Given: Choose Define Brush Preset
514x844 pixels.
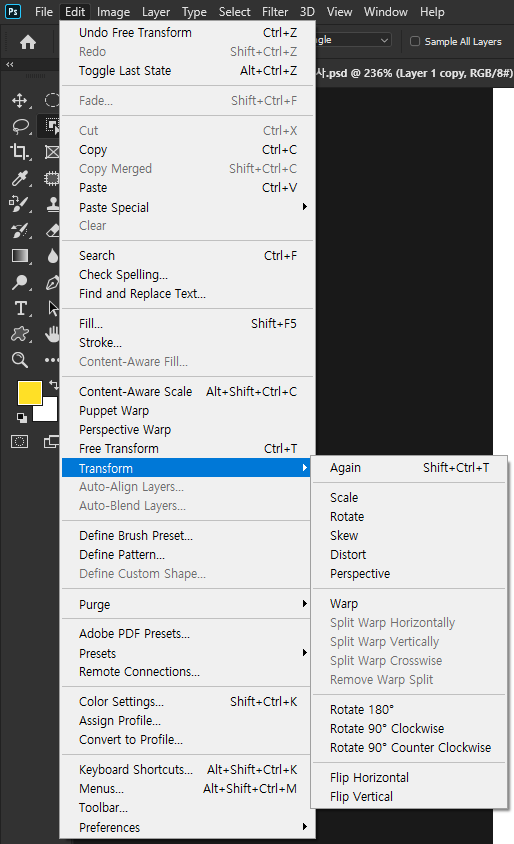Looking at the screenshot, I should [x=188, y=536].
